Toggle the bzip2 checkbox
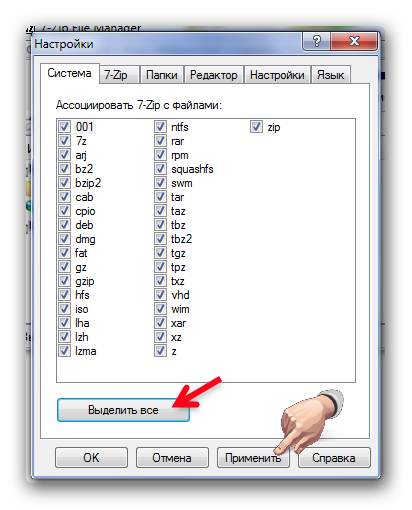This screenshot has height=510, width=412. tap(64, 183)
